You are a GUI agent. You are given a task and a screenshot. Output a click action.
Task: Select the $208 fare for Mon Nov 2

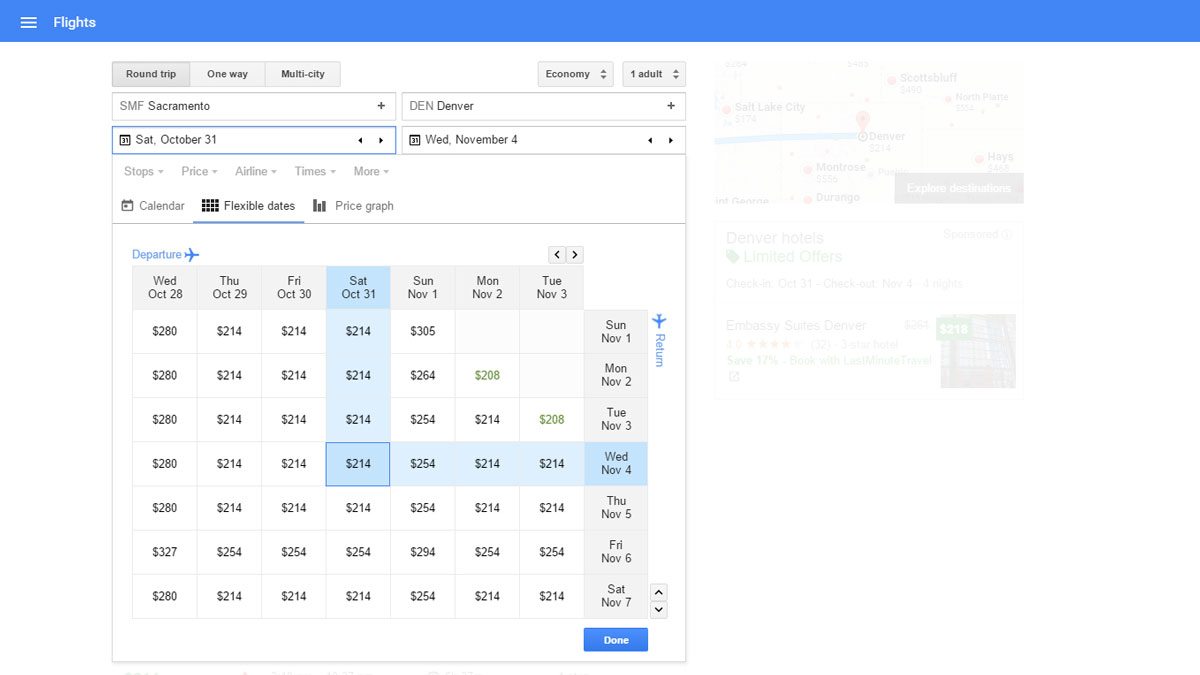[487, 376]
